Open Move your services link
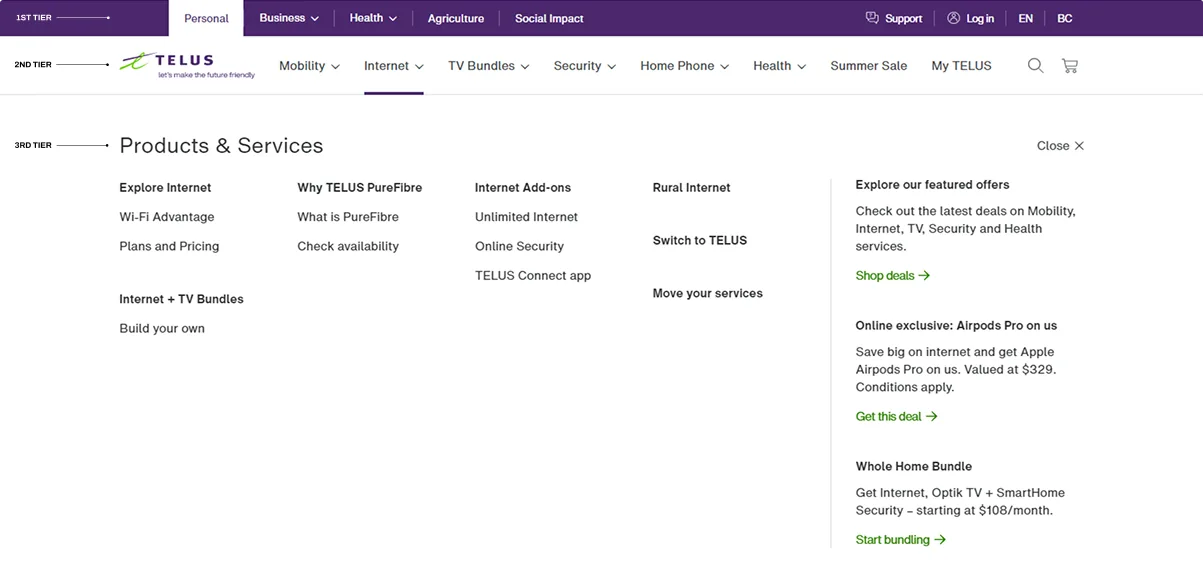The height and width of the screenshot is (574, 1204). [x=708, y=293]
